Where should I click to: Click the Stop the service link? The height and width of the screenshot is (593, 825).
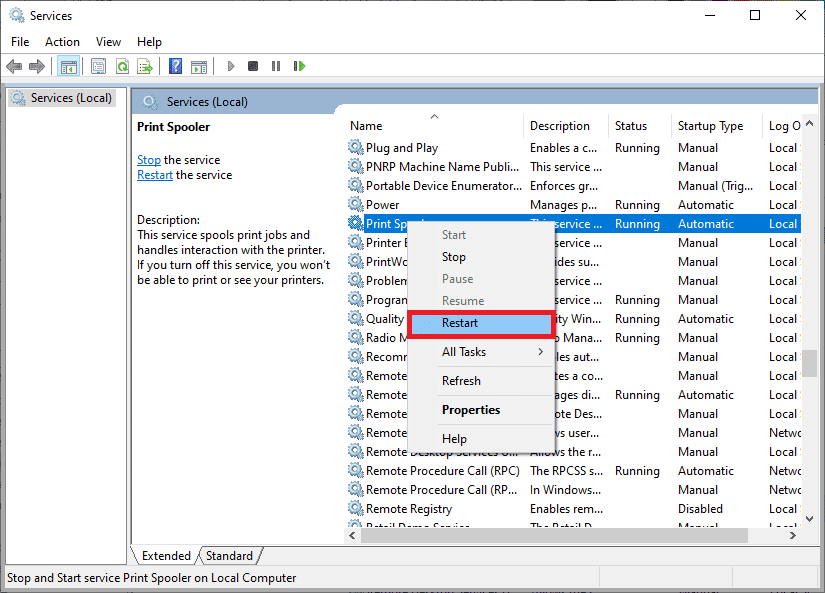[x=149, y=160]
